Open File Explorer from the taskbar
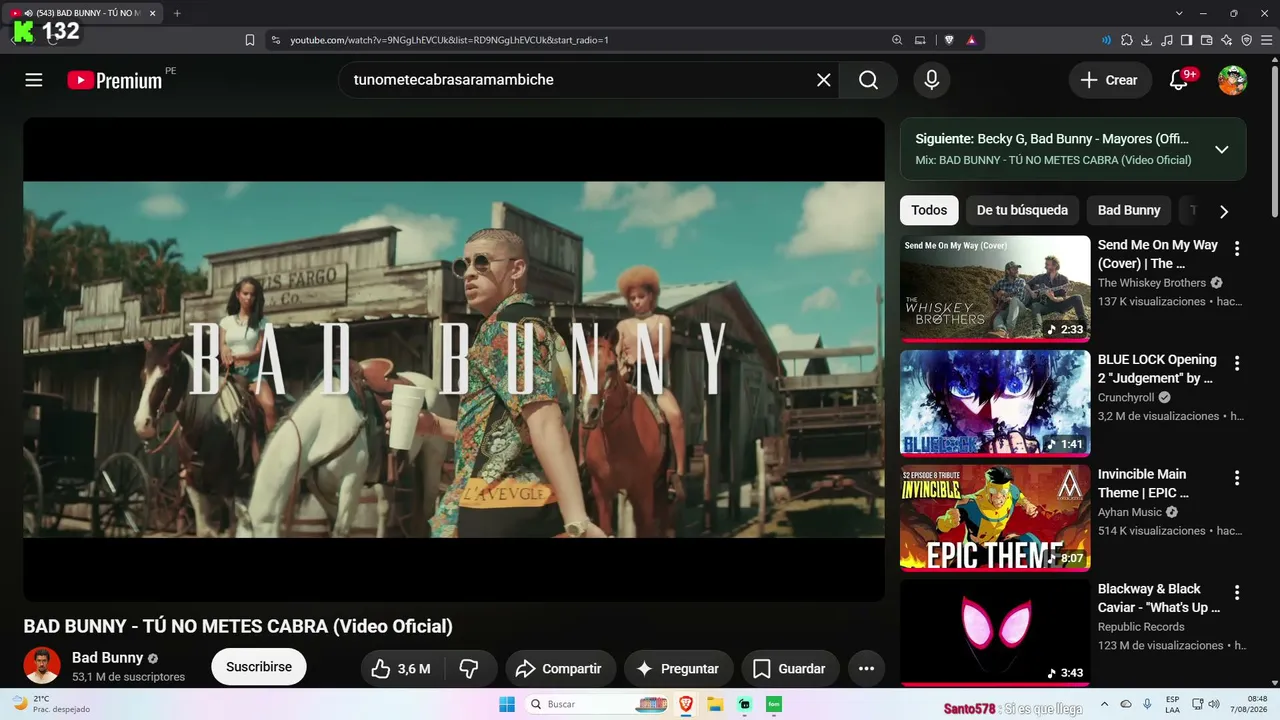 (715, 704)
